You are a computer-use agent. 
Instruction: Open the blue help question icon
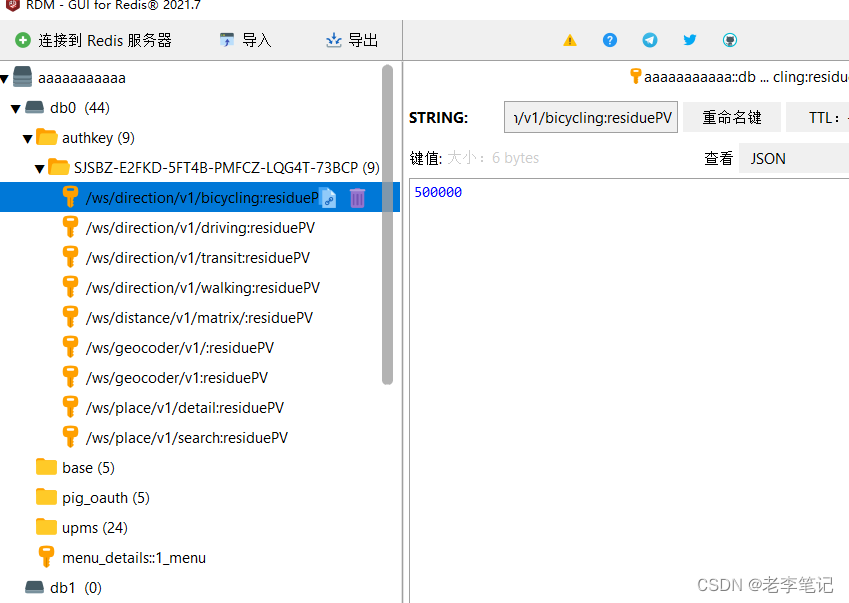(610, 40)
